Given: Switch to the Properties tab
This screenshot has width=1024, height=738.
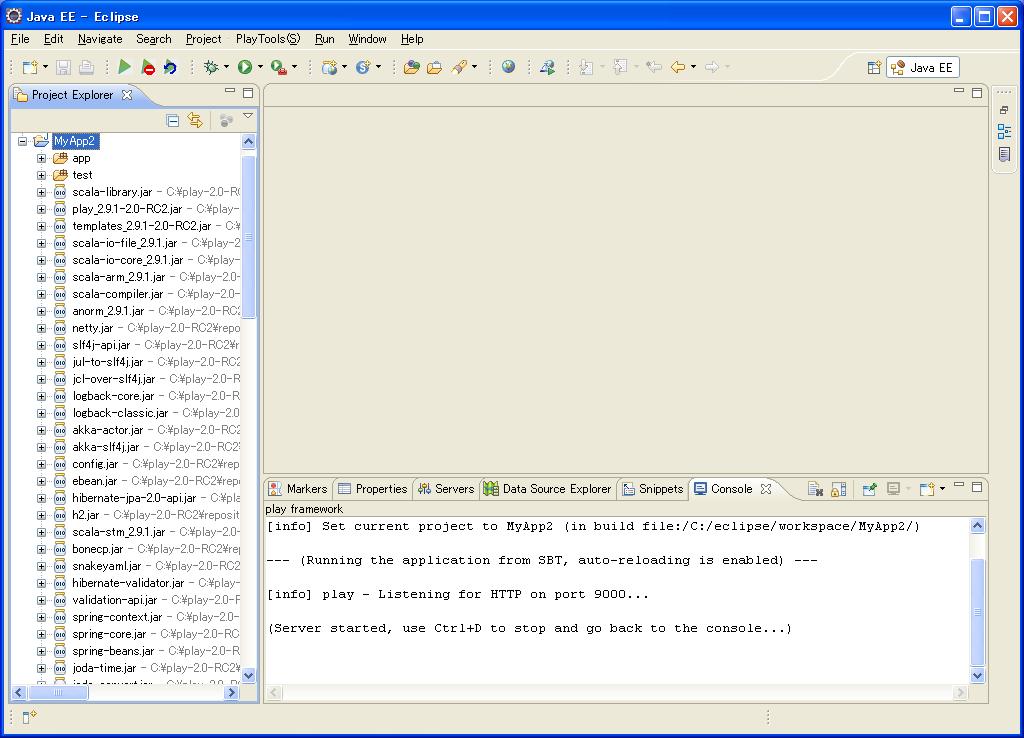Looking at the screenshot, I should (x=372, y=489).
